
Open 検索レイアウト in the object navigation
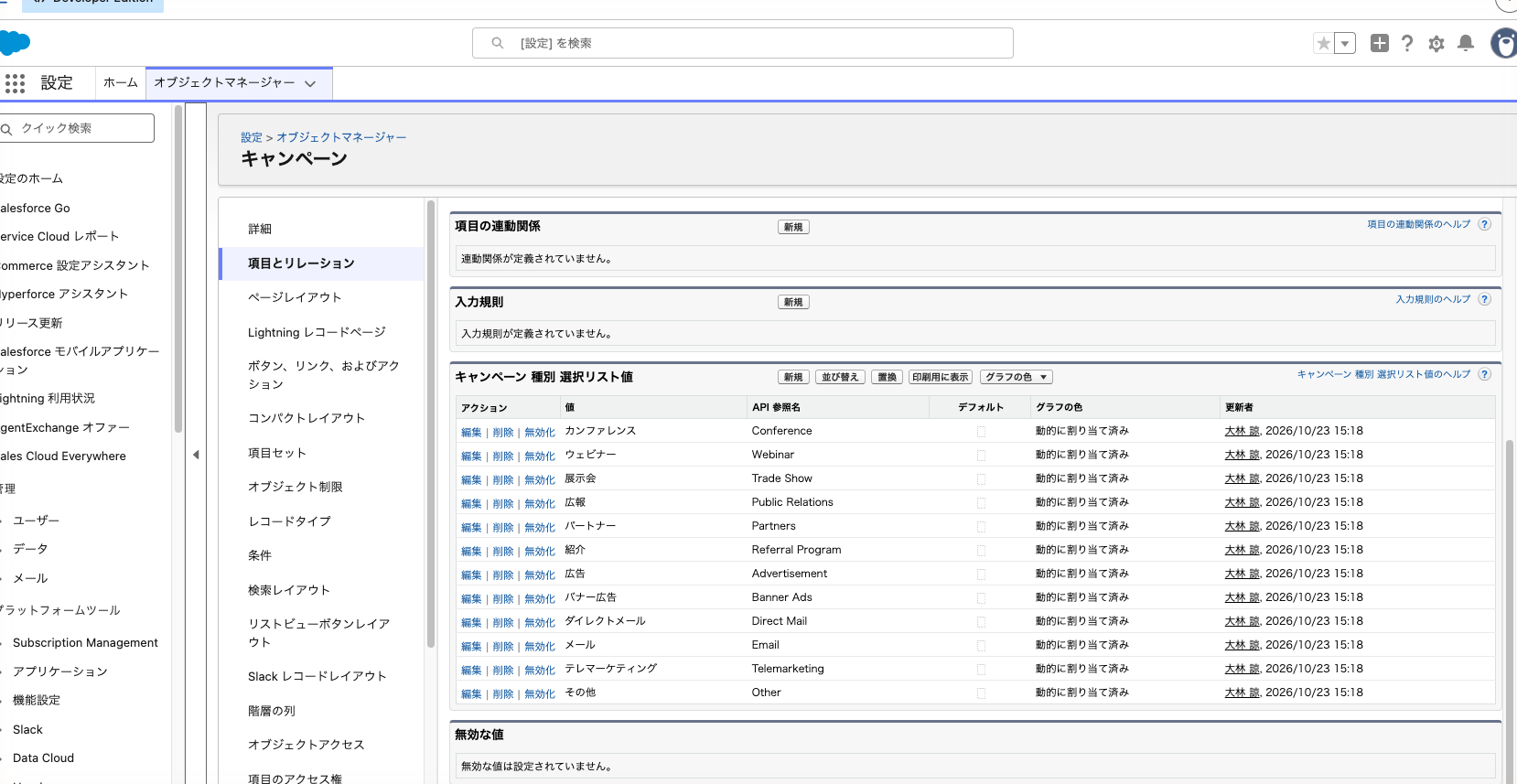[289, 590]
